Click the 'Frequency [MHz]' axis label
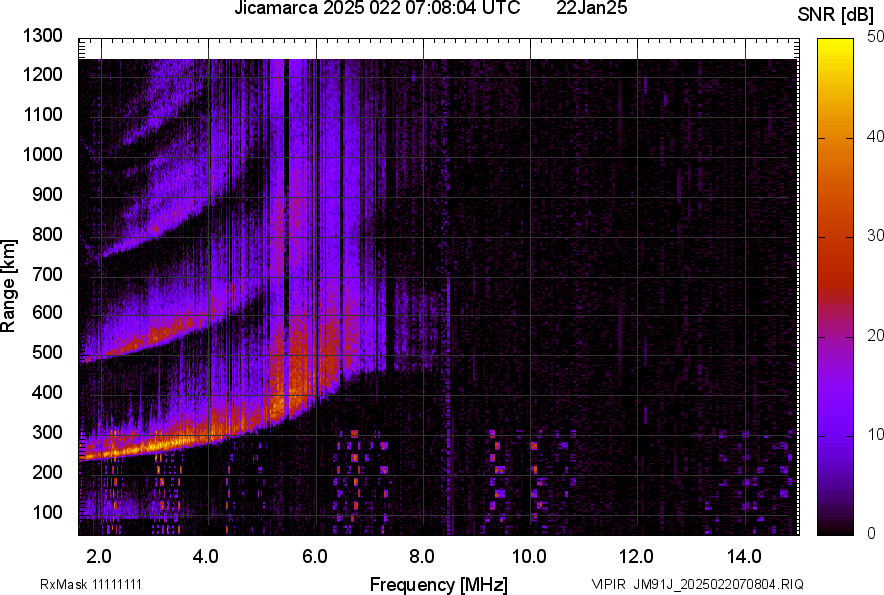The height and width of the screenshot is (595, 884). (x=439, y=585)
